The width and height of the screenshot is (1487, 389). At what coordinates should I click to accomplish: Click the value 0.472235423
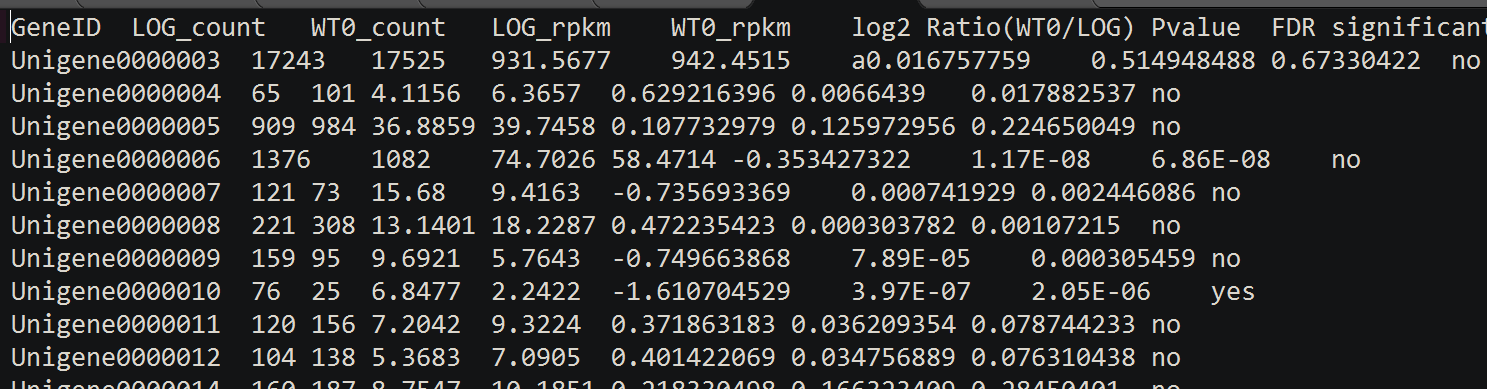tap(693, 226)
